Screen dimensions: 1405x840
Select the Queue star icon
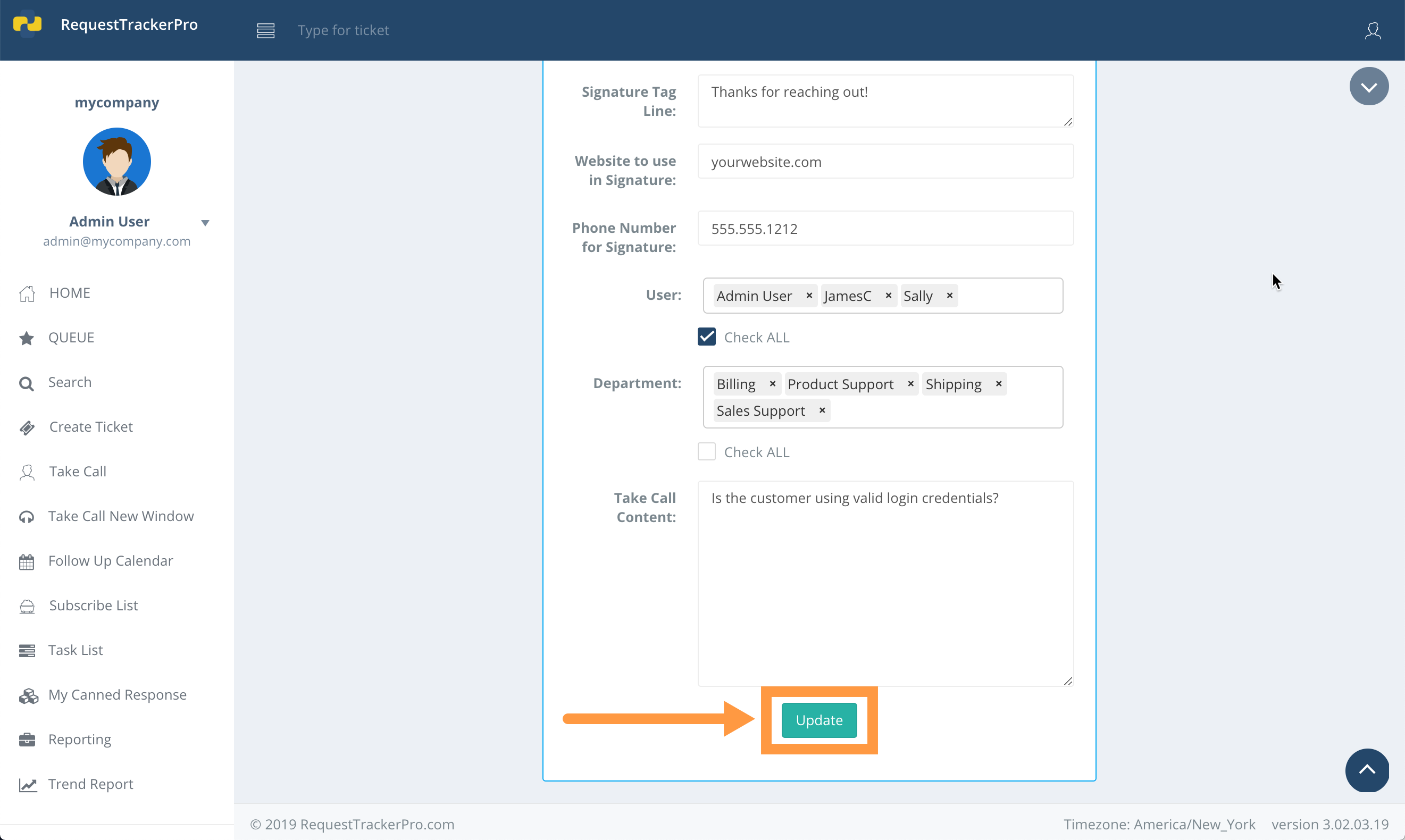pyautogui.click(x=27, y=338)
